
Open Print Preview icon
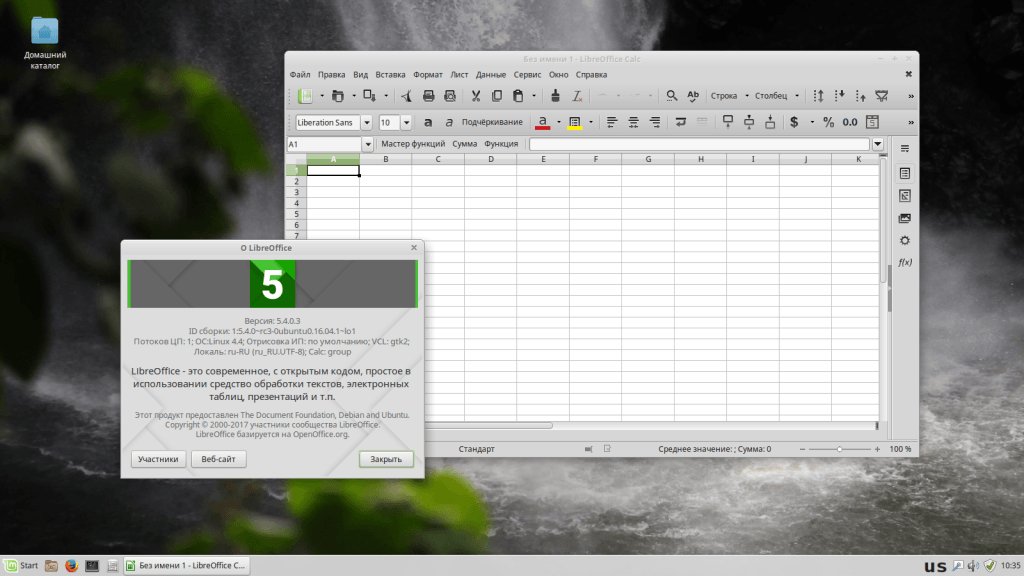coord(450,96)
